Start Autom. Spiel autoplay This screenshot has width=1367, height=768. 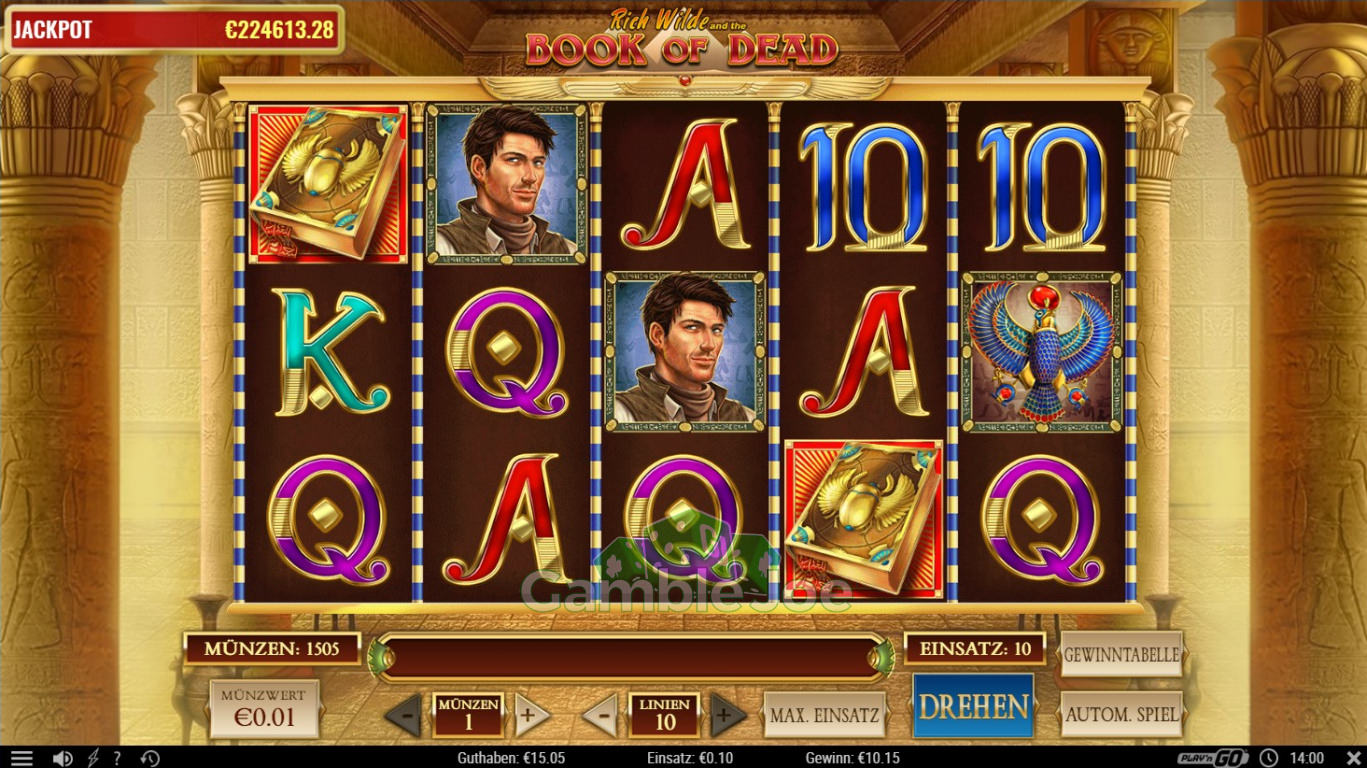coord(1121,715)
